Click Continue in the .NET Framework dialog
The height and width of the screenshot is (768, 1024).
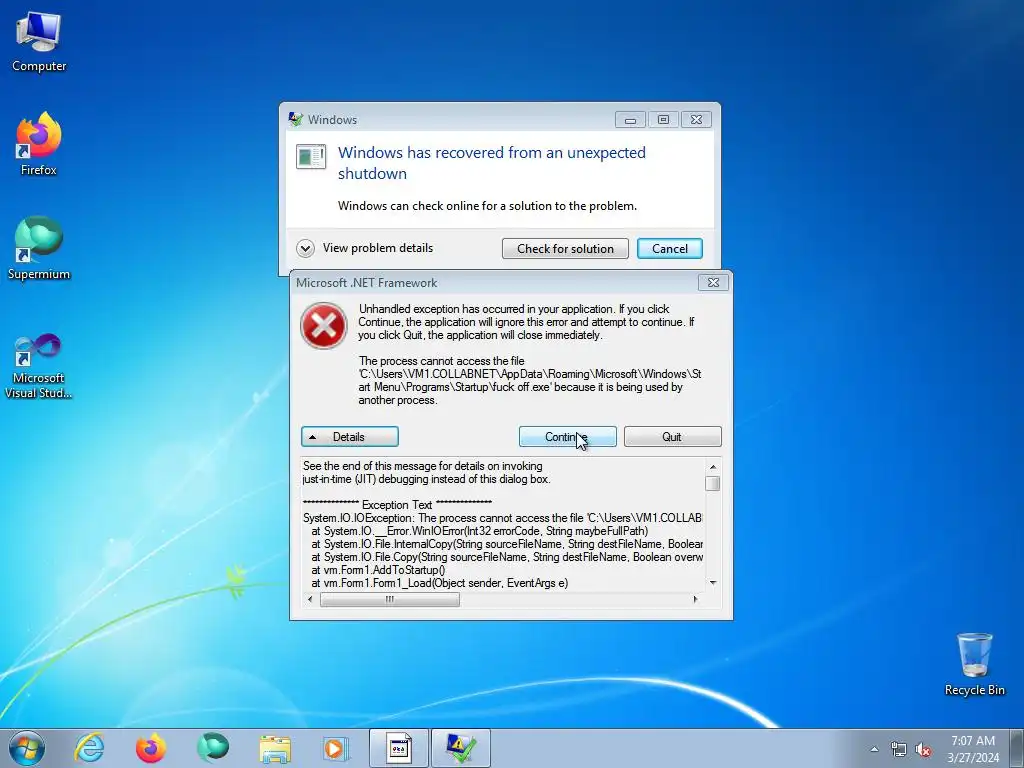click(568, 437)
